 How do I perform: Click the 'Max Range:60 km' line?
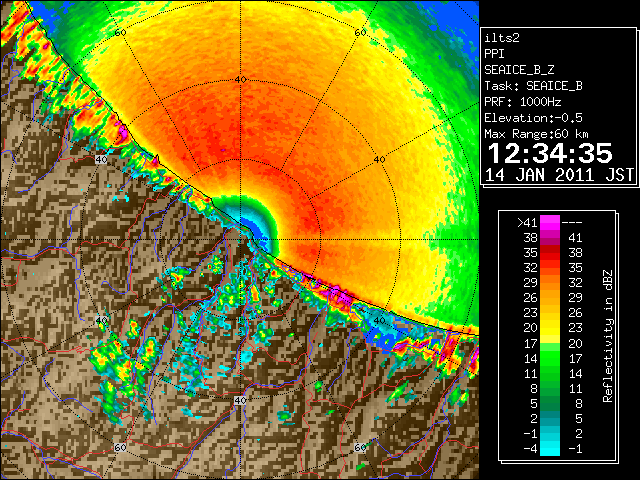coord(536,134)
